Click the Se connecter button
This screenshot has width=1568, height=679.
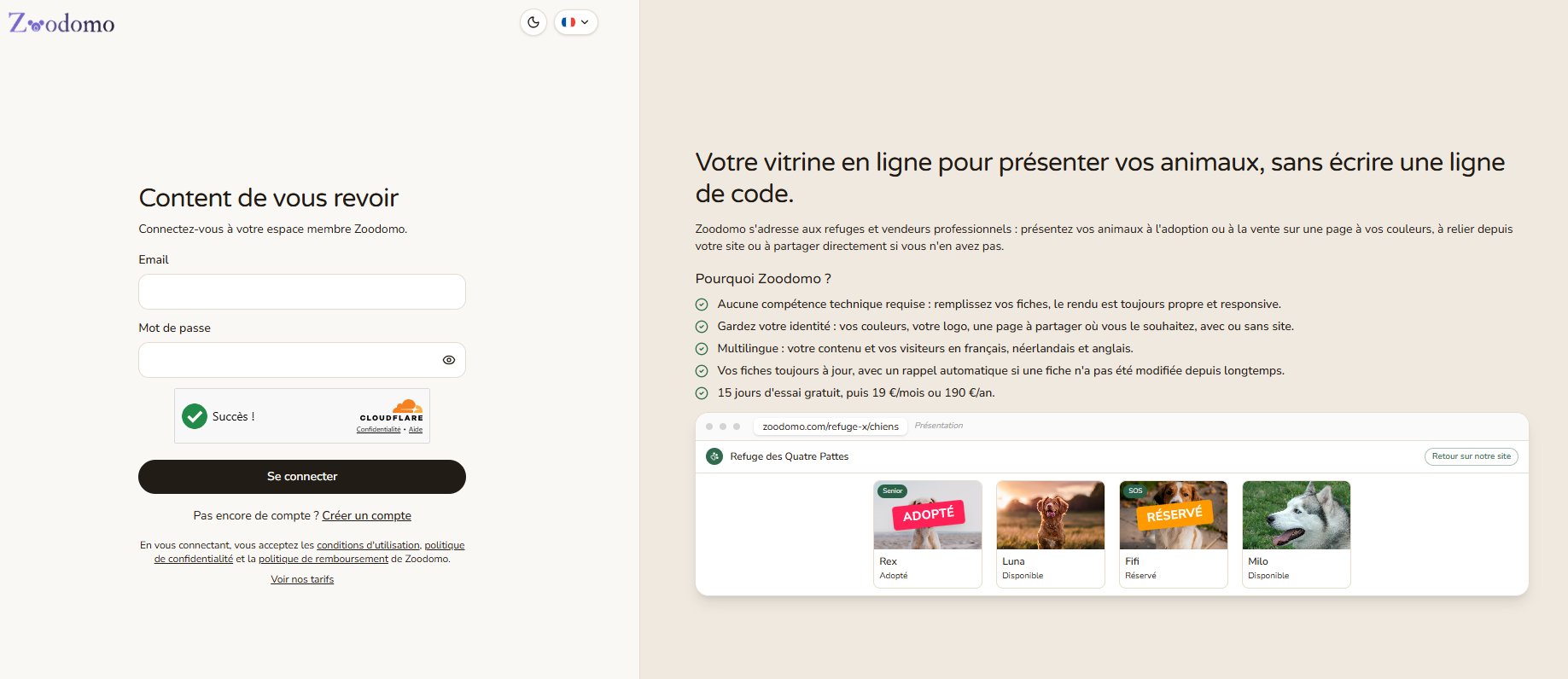pyautogui.click(x=302, y=477)
